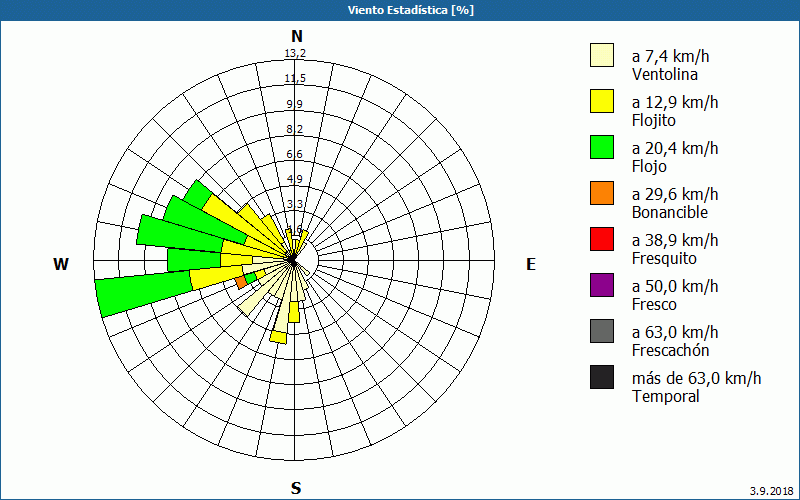This screenshot has width=800, height=500.
Task: Click the 'a 7,4 km/h' legend text
Action: (670, 56)
